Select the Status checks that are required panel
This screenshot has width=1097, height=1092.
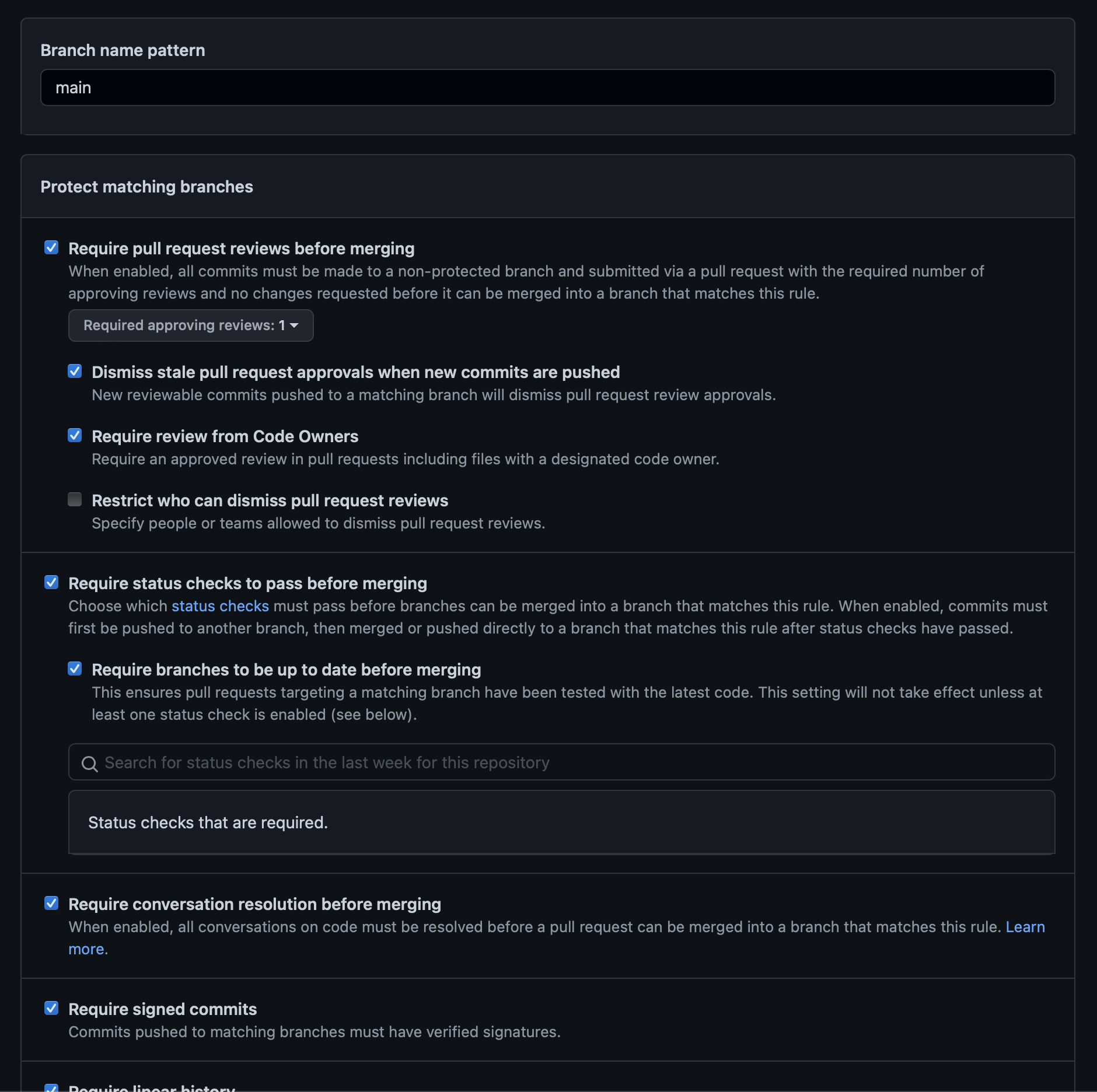pyautogui.click(x=561, y=822)
